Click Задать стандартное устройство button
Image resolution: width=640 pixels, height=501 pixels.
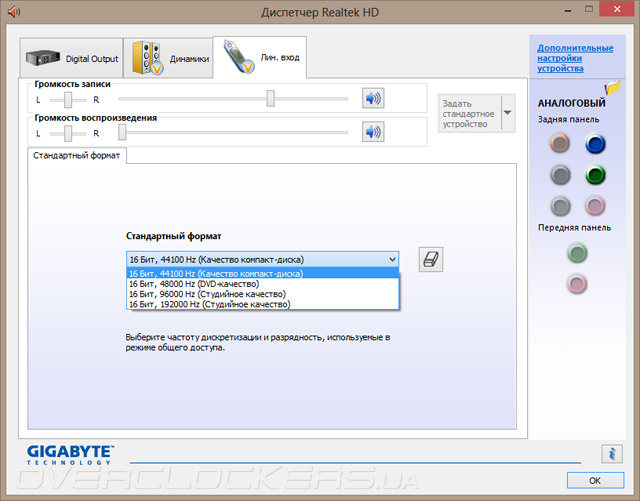pos(469,114)
